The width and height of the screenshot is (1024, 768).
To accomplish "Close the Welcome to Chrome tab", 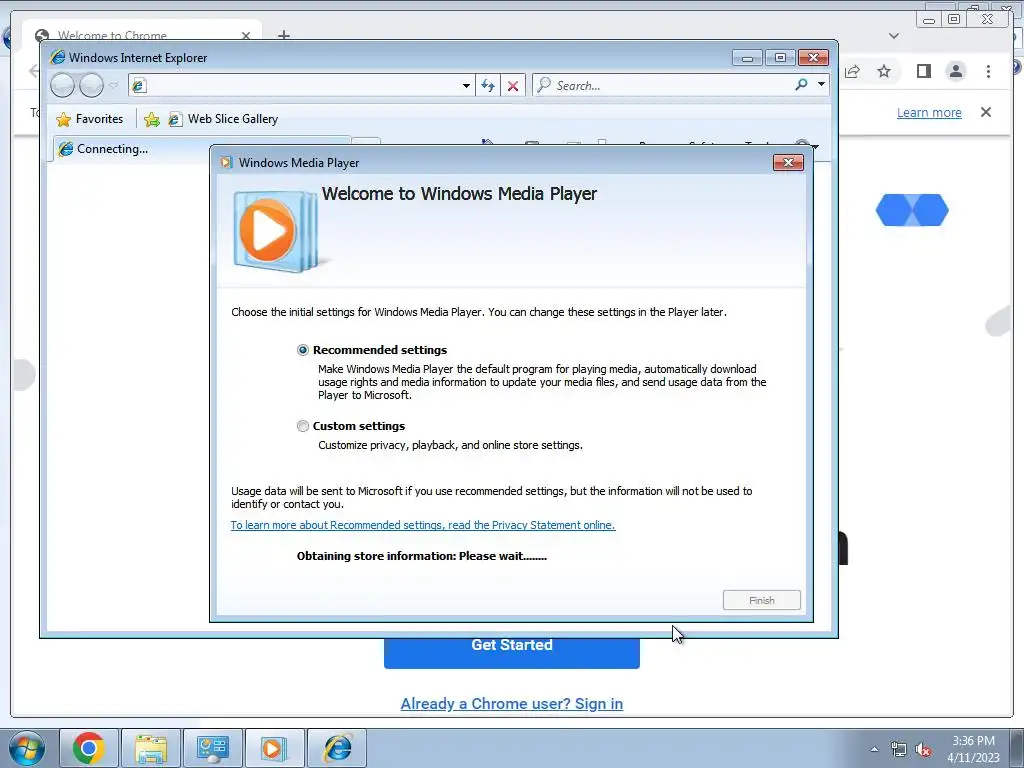I will point(246,35).
